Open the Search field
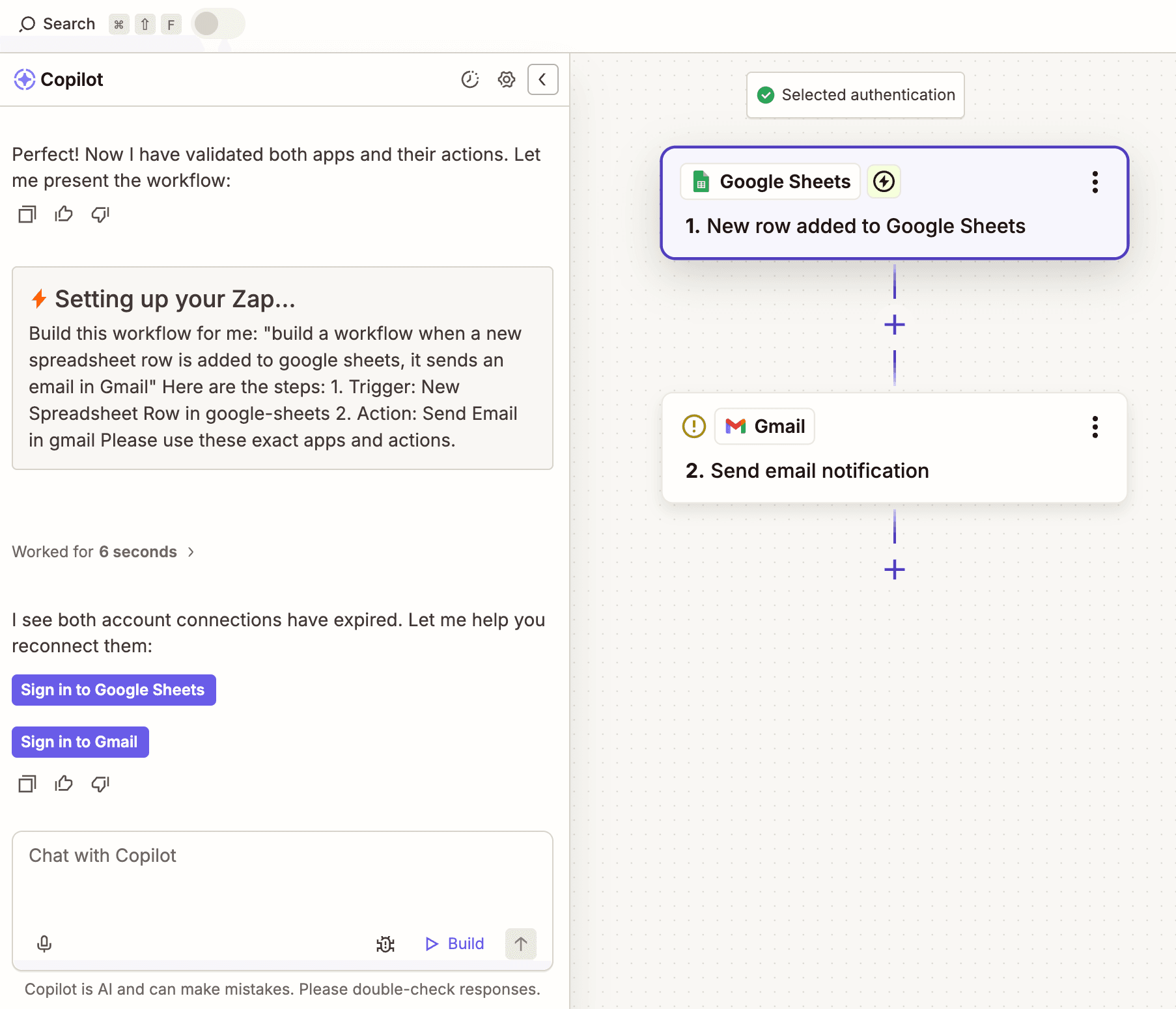This screenshot has width=1176, height=1009. [57, 24]
